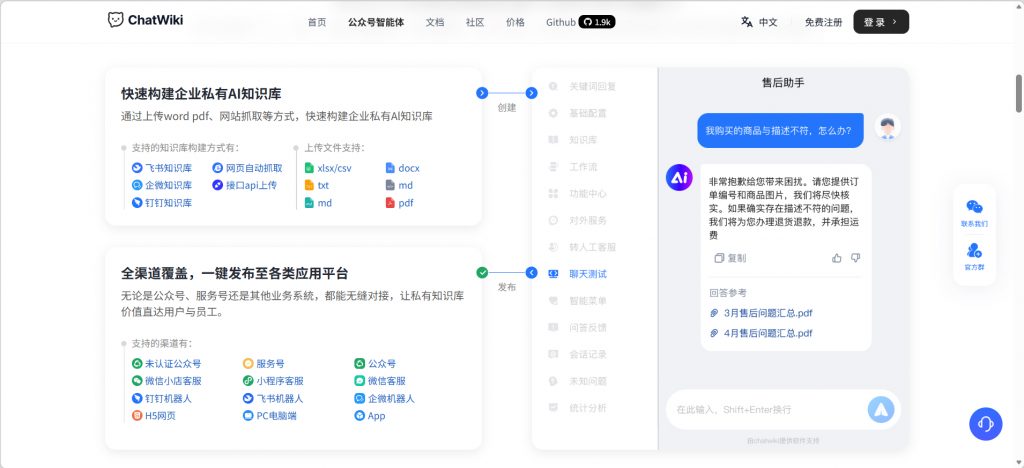This screenshot has width=1024, height=468.
Task: Click the 企微机器人 channel icon
Action: pos(359,398)
